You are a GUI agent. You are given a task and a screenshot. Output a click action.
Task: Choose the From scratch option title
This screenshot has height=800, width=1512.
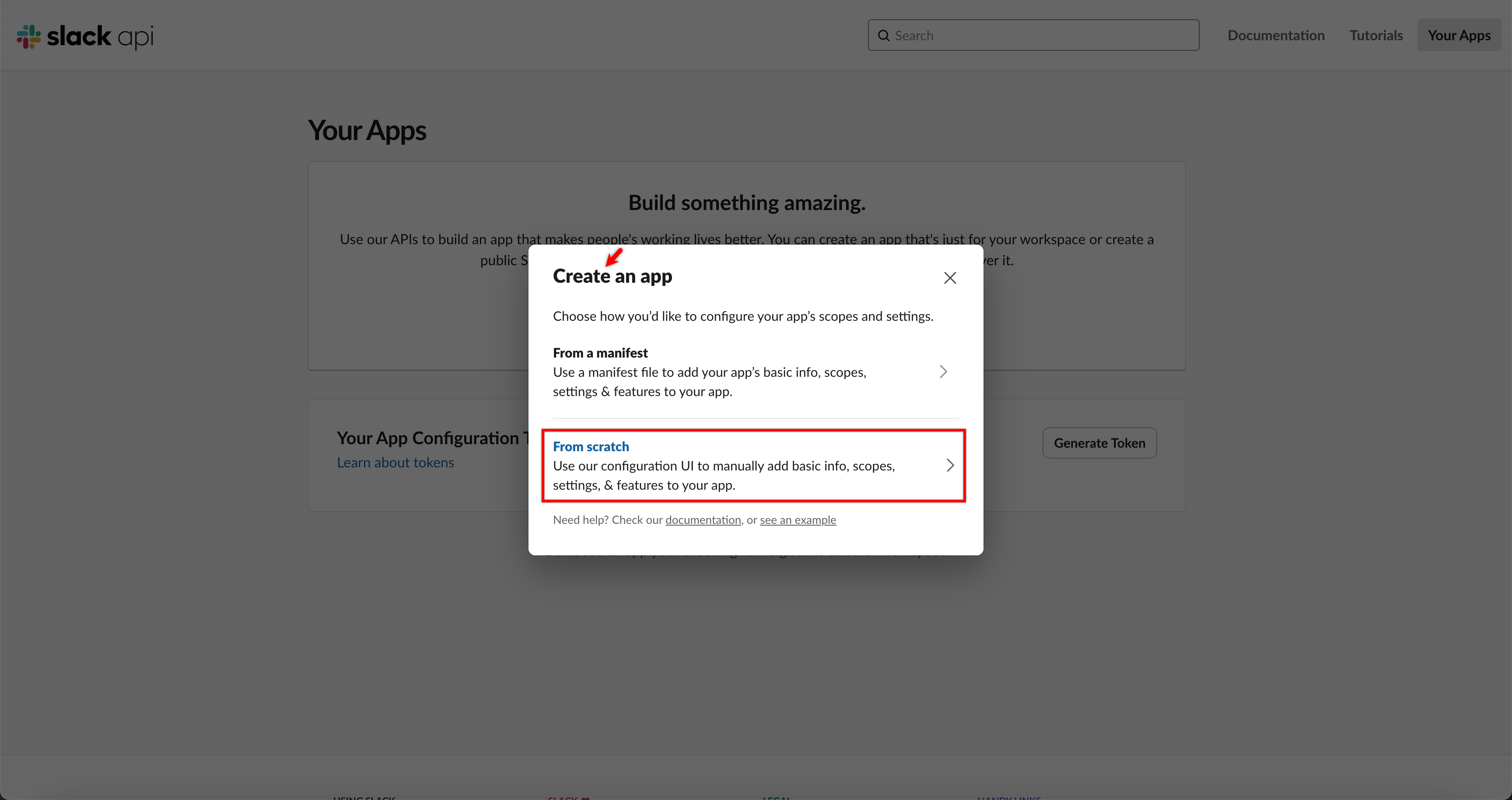591,447
